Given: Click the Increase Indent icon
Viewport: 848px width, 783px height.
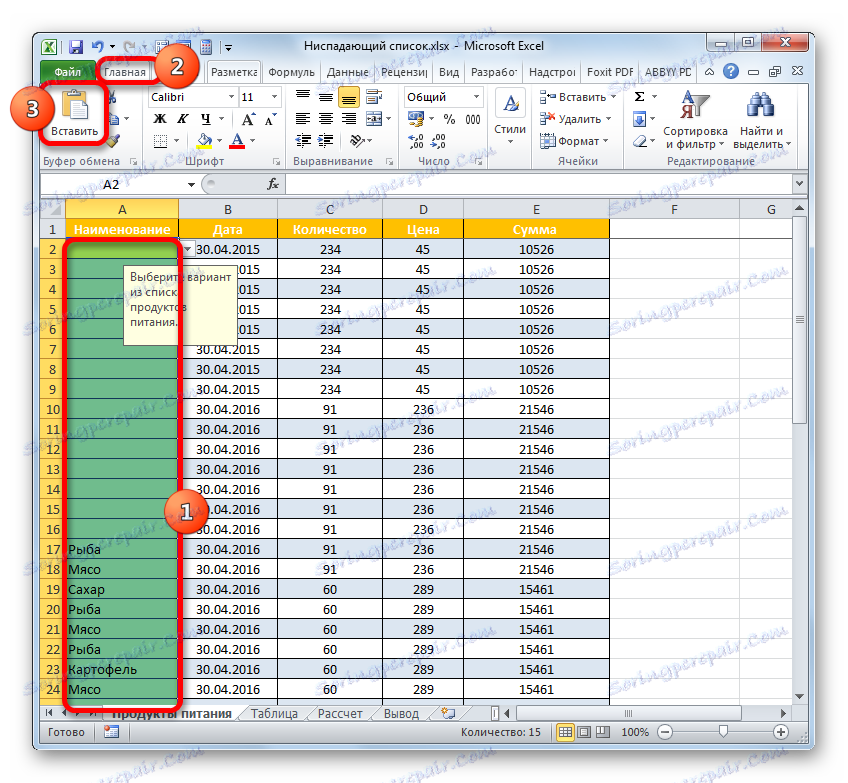Looking at the screenshot, I should (x=326, y=141).
